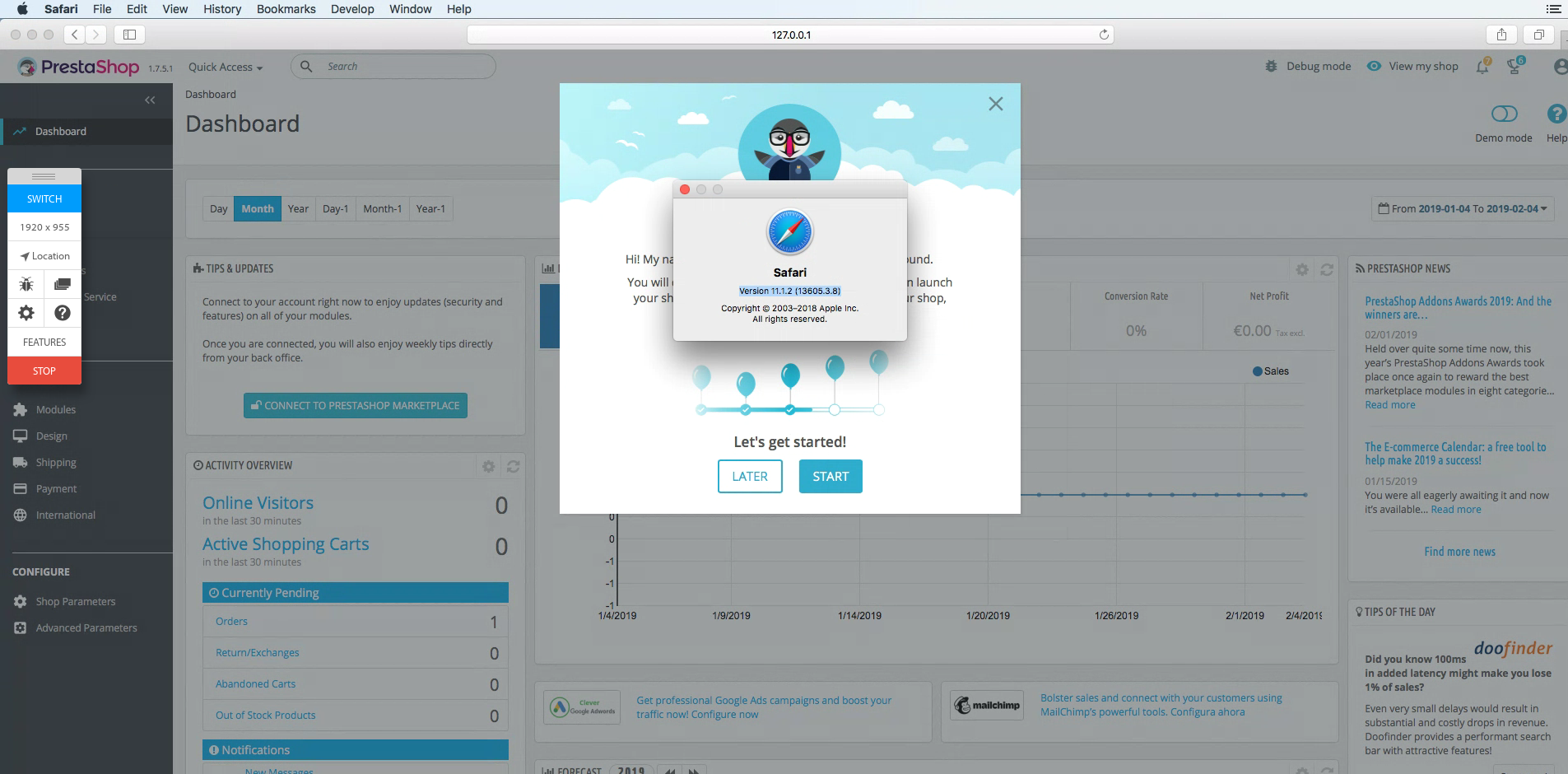Toggle the Safari sidebar button

pos(129,35)
